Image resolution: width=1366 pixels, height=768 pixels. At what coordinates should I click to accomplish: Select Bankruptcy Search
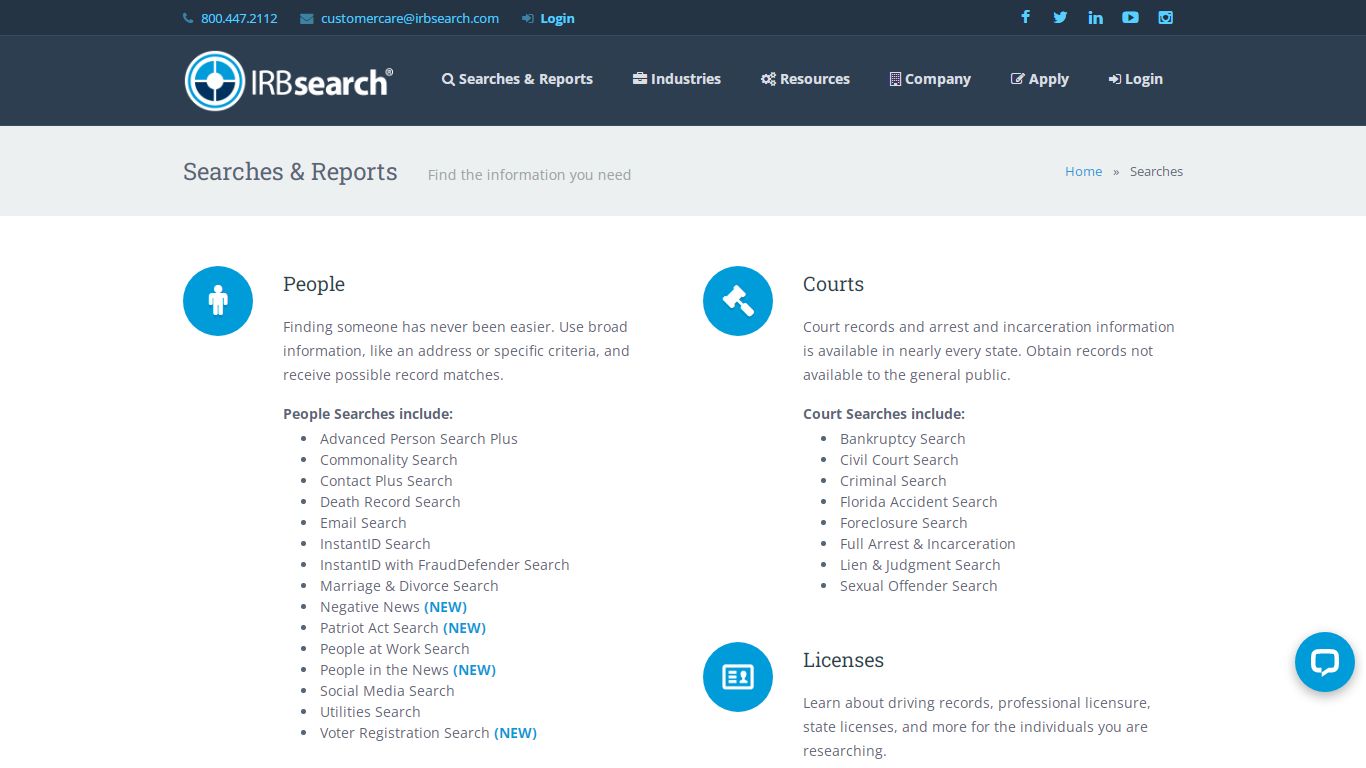point(903,439)
